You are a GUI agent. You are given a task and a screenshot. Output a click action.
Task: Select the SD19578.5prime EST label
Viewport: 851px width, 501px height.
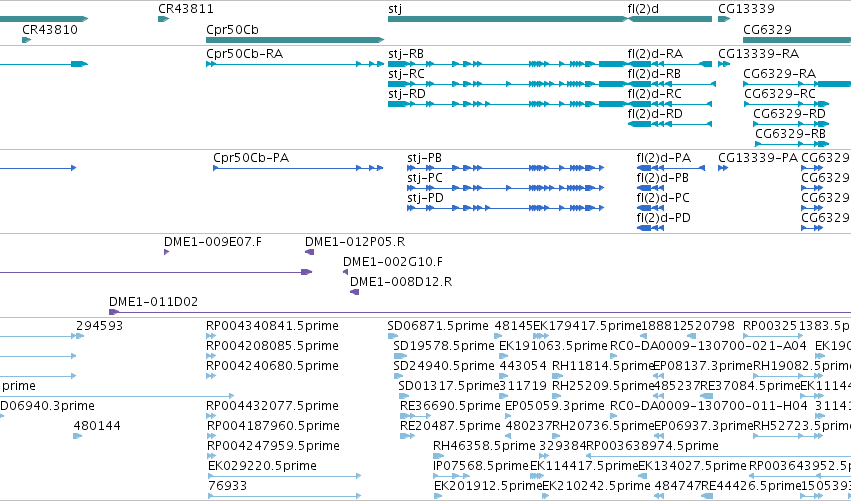click(x=443, y=346)
